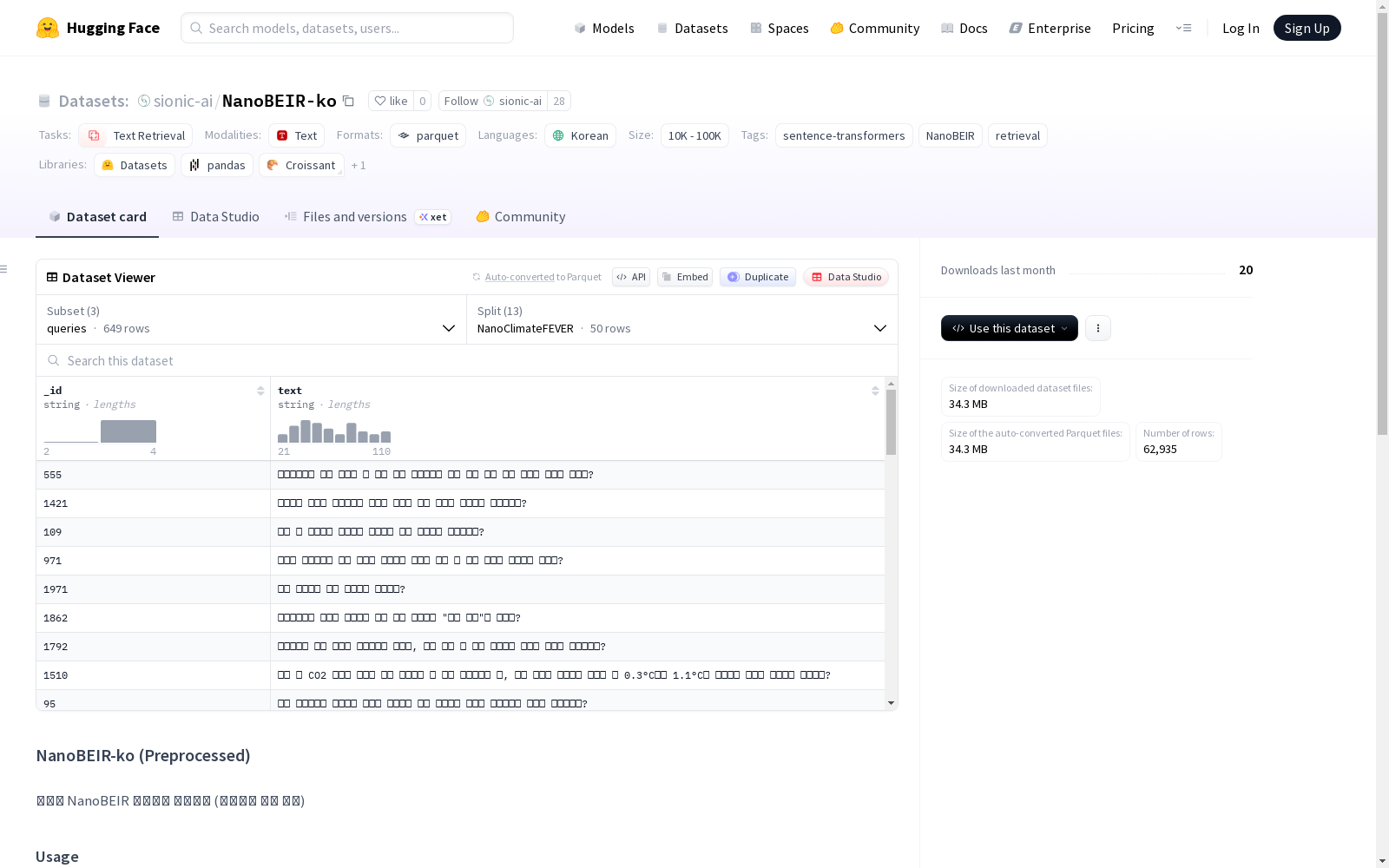The width and height of the screenshot is (1389, 868).
Task: Sort by the _id column arrows
Action: (x=260, y=391)
